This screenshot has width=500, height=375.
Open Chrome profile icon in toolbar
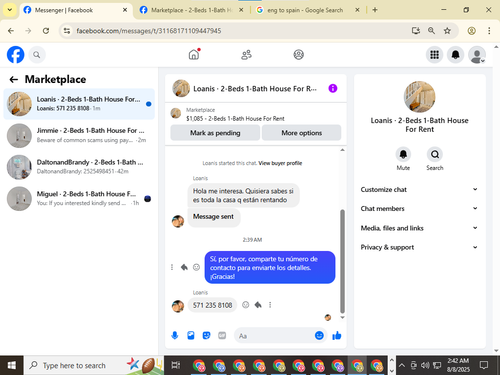click(x=471, y=31)
